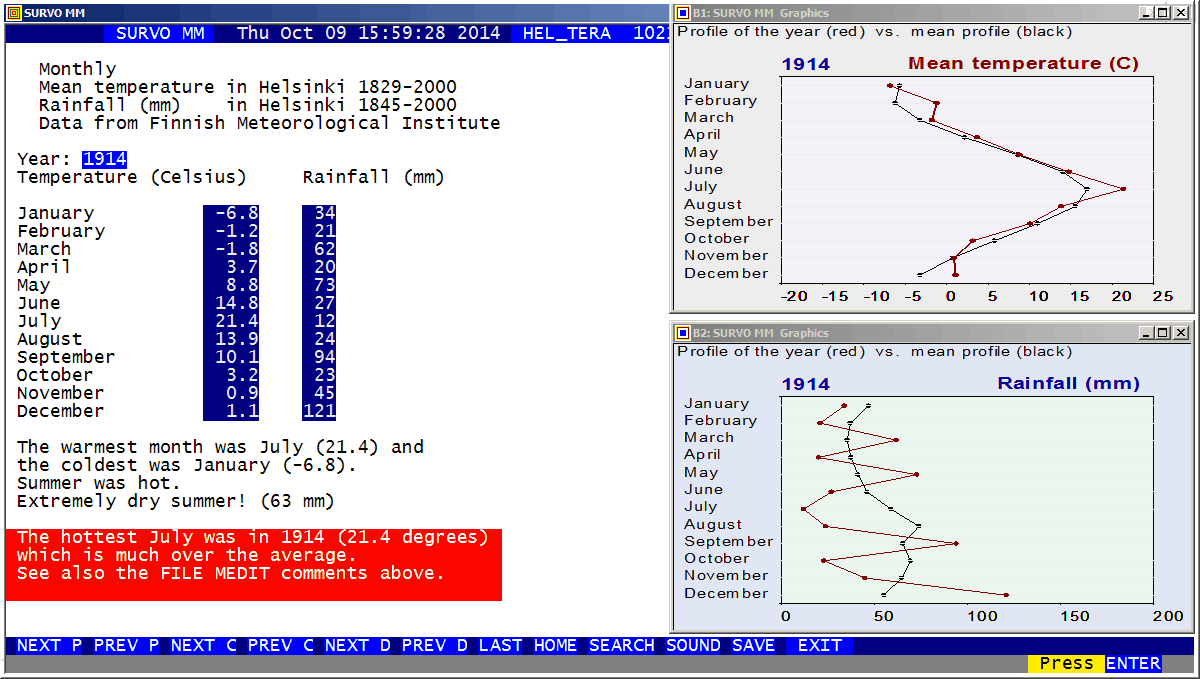This screenshot has height=679, width=1200.
Task: Maximize the B2 Graphics window
Action: [1162, 333]
